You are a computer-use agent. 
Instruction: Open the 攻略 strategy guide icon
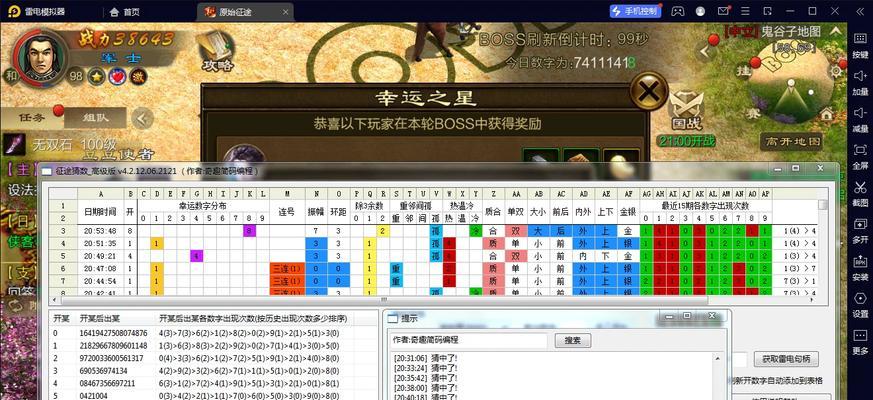tap(218, 52)
